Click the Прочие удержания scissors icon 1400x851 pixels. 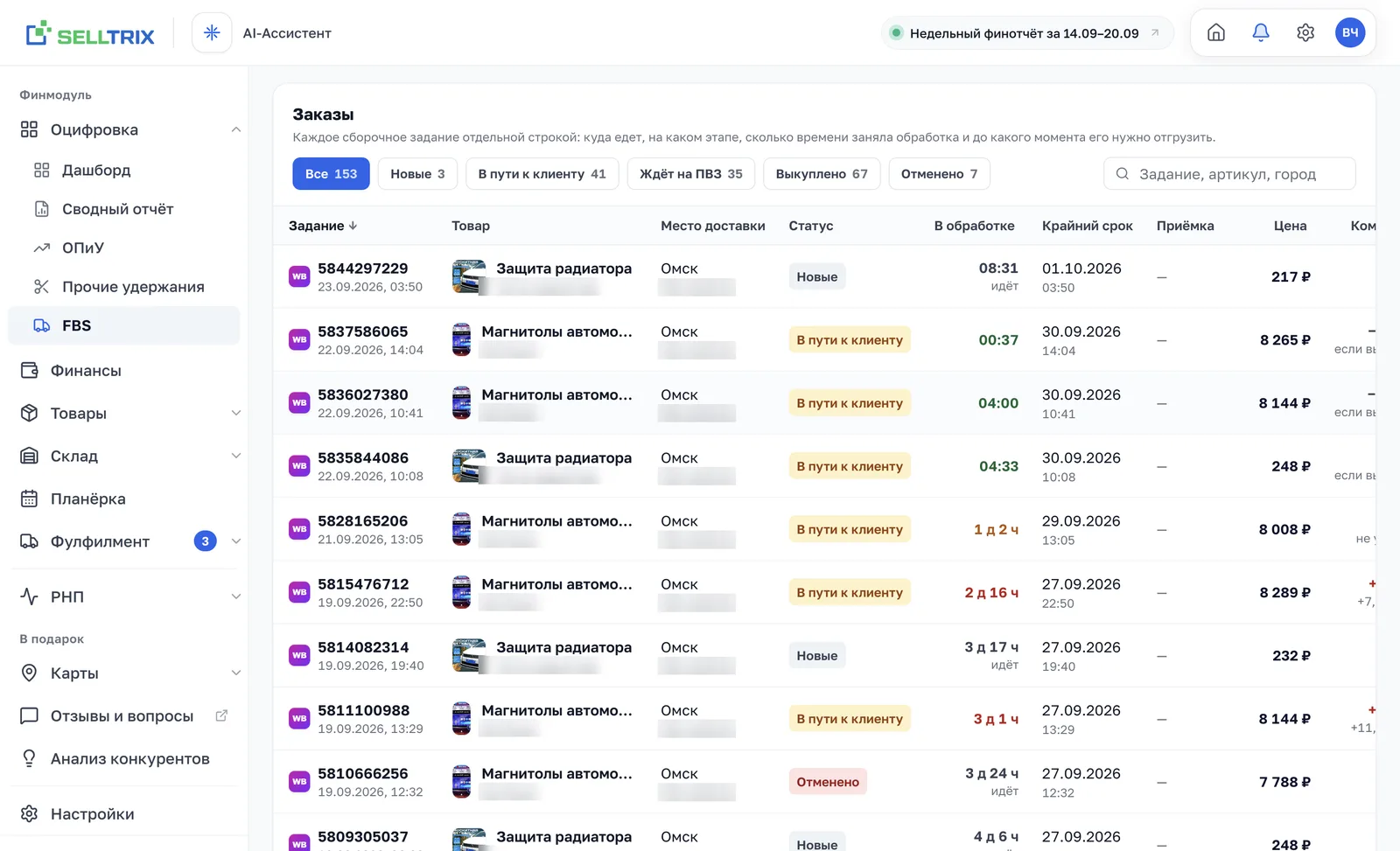pyautogui.click(x=41, y=287)
